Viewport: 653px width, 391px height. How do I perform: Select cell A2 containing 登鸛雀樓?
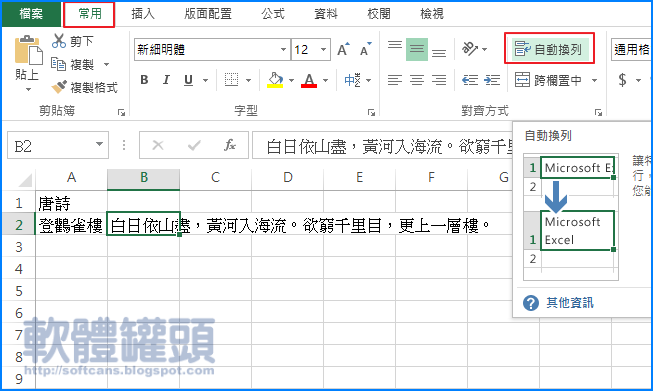71,225
